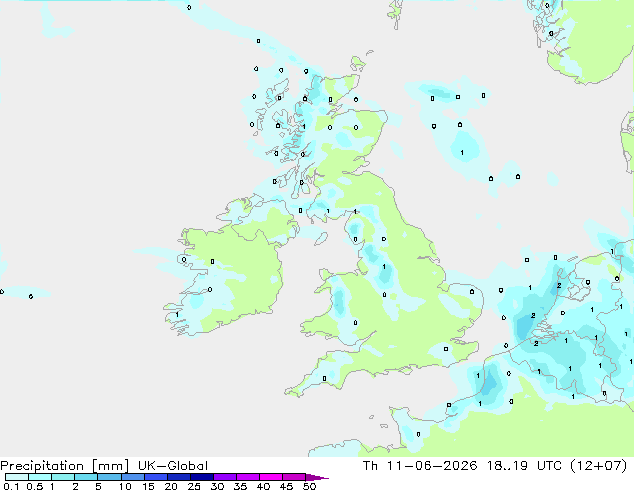
Task: Select the legend swatch between 25 and 30
Action: [201, 477]
